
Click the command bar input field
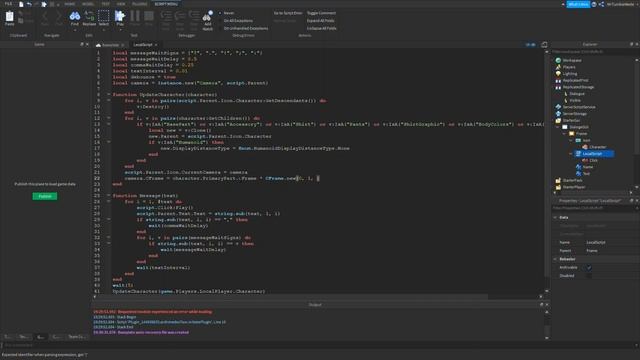pos(318,345)
